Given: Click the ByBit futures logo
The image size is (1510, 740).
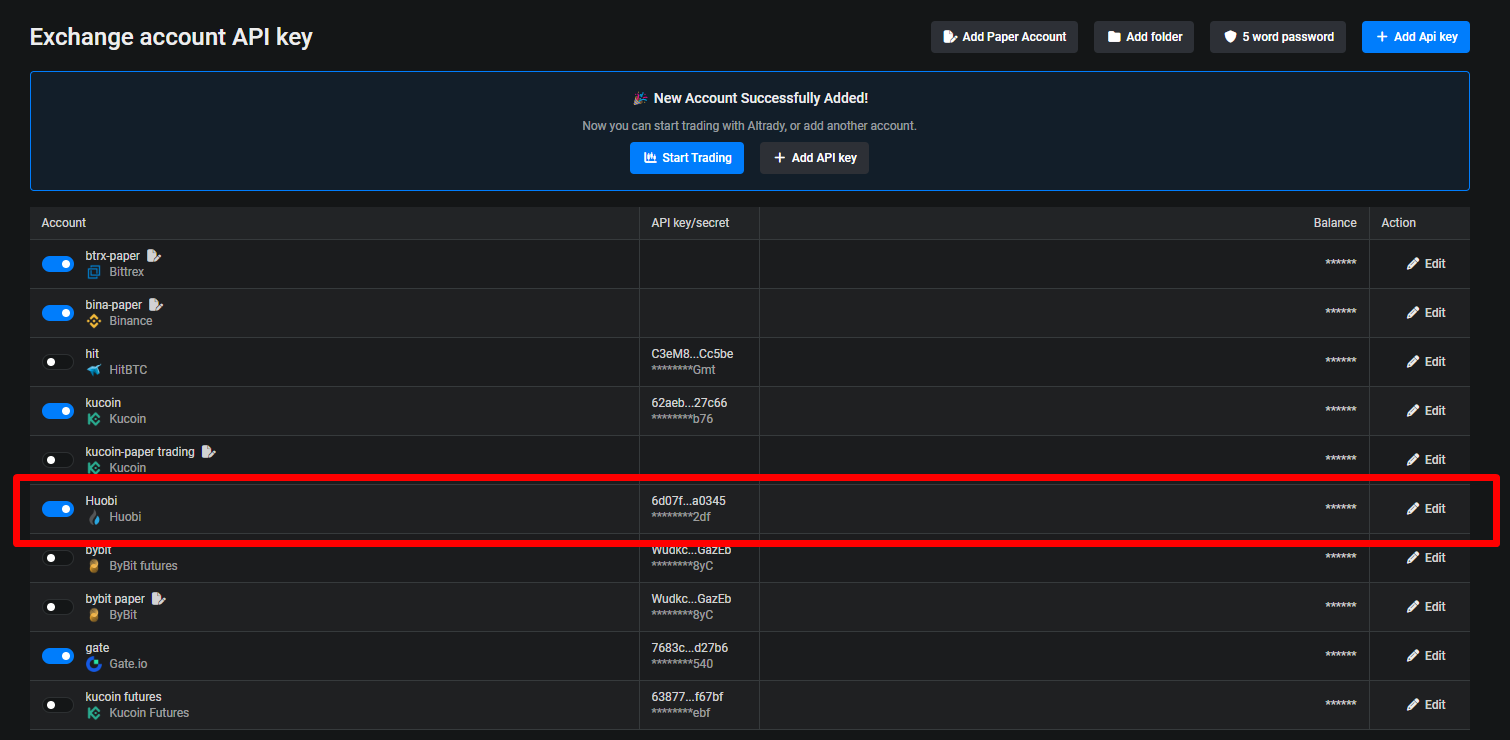Looking at the screenshot, I should [x=94, y=566].
